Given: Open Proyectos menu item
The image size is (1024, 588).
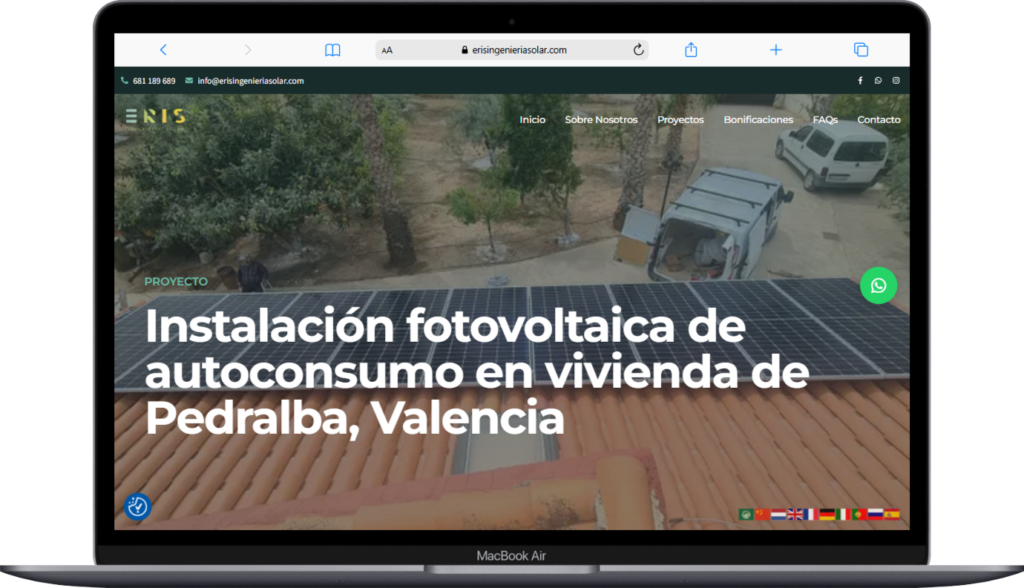Looking at the screenshot, I should [x=680, y=120].
